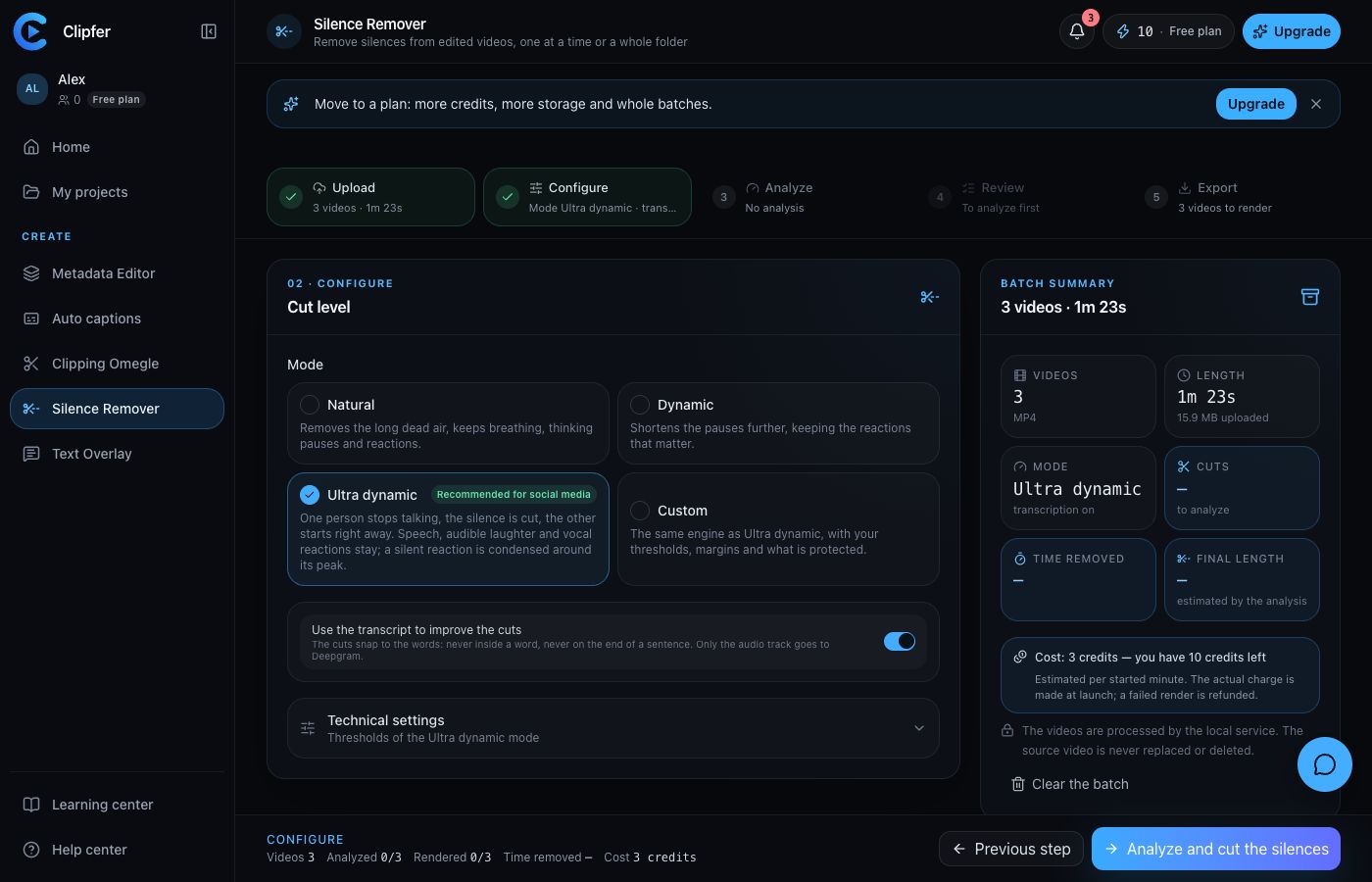Click Upgrade in the plan banner
Screen dimensions: 1372x882
coord(1255,104)
